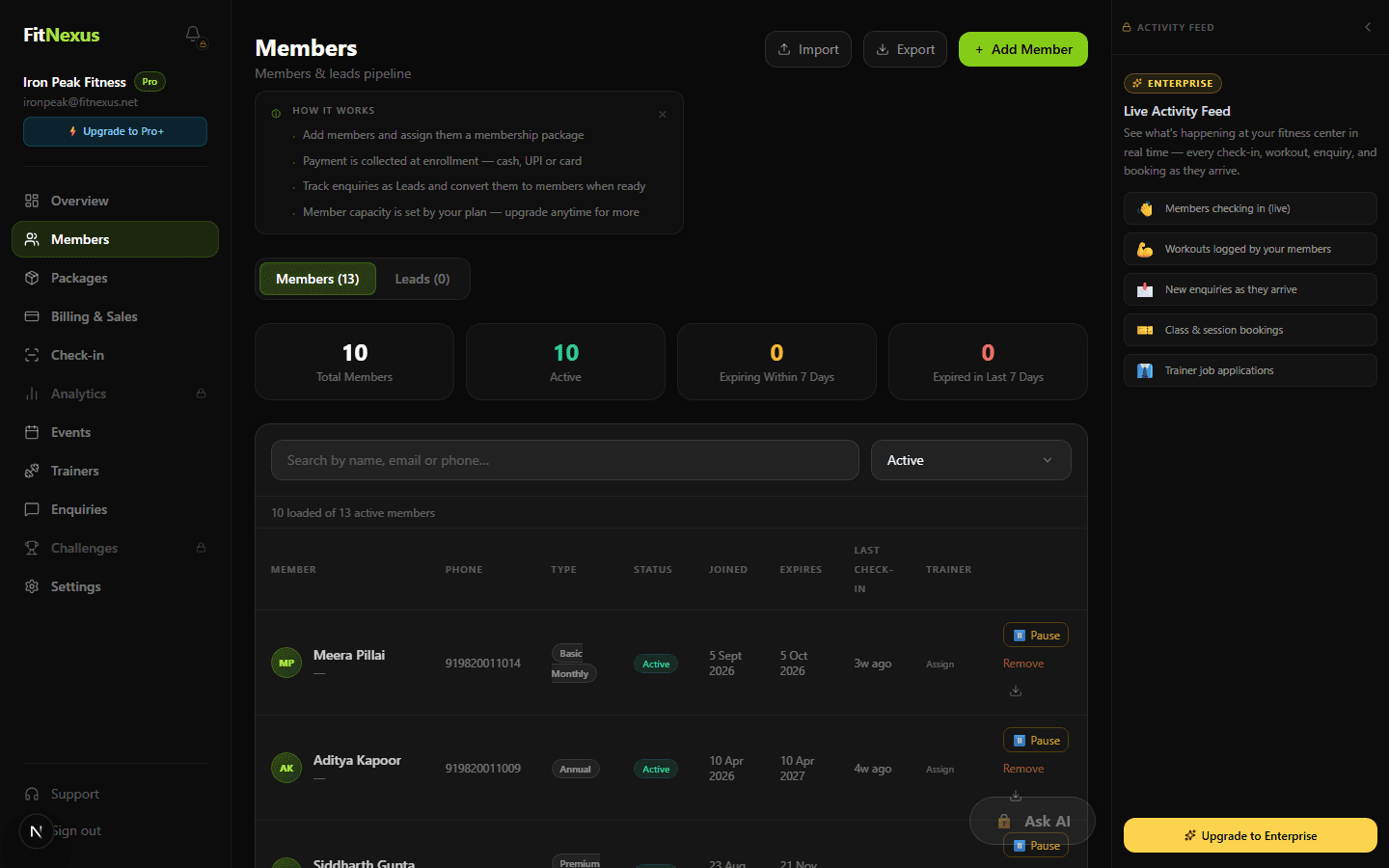
Task: Click the round N logo badge
Action: point(36,830)
